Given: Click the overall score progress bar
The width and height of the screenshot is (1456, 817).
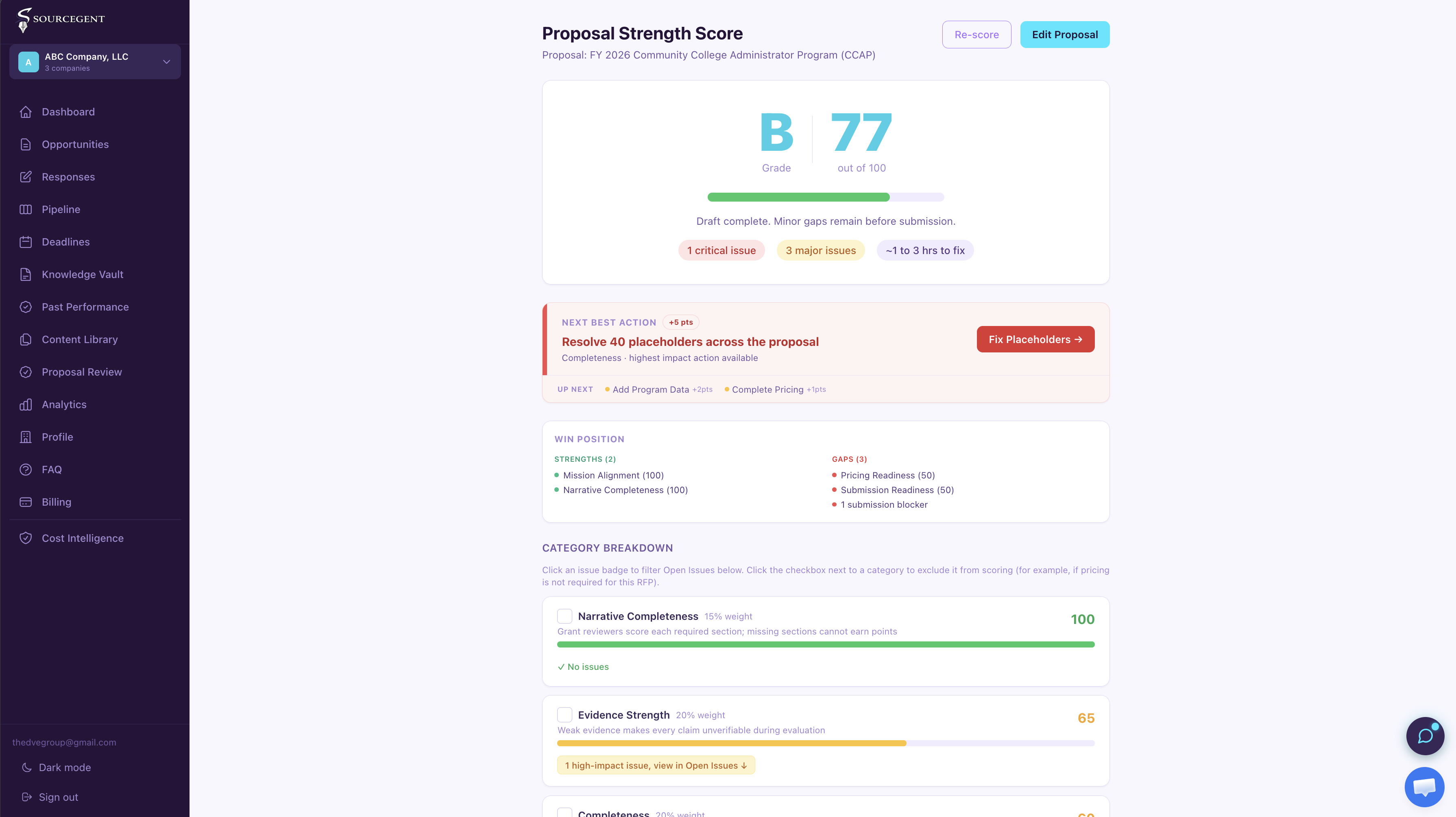Looking at the screenshot, I should point(826,197).
